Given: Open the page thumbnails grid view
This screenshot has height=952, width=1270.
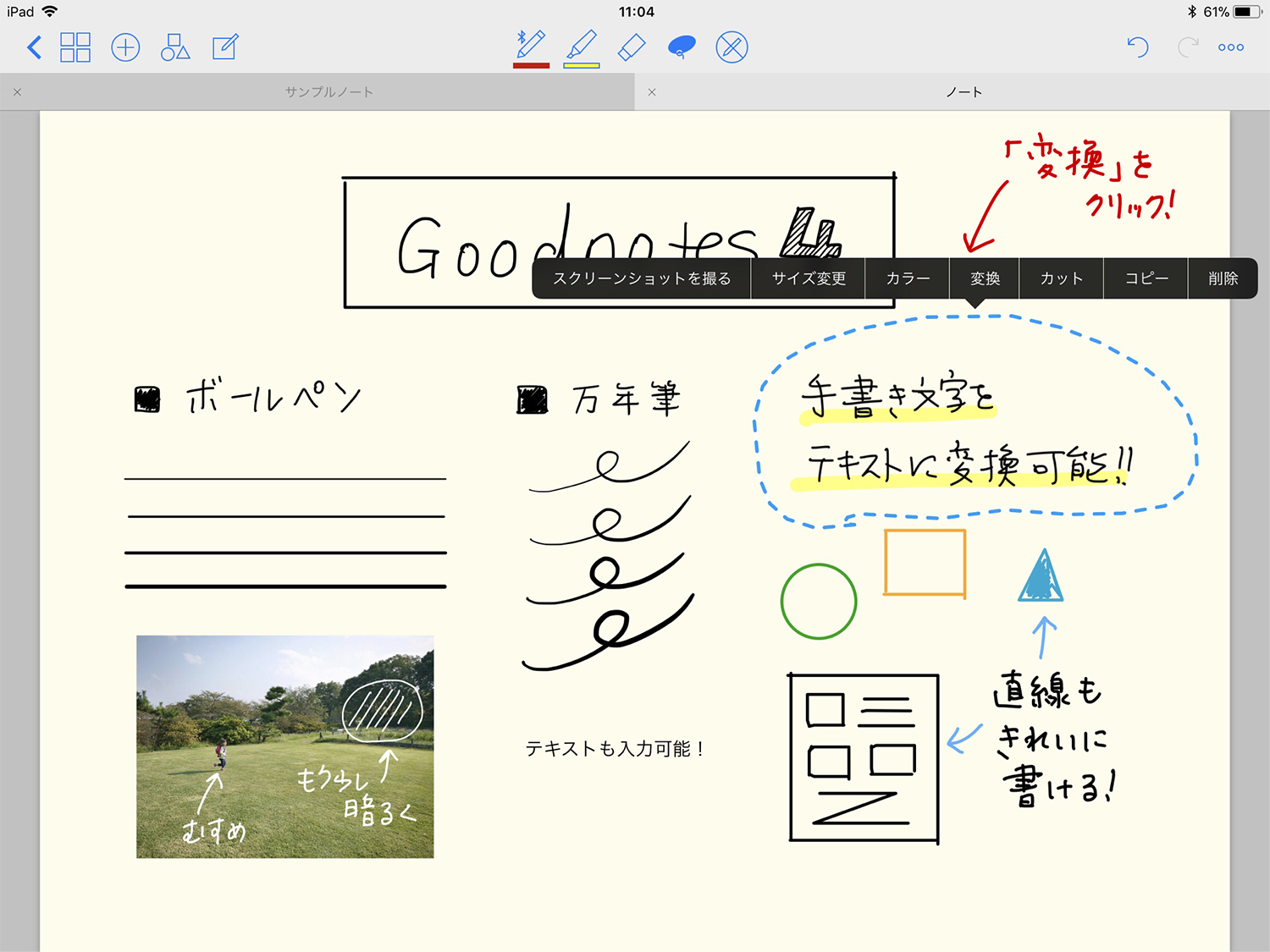Looking at the screenshot, I should (x=75, y=47).
